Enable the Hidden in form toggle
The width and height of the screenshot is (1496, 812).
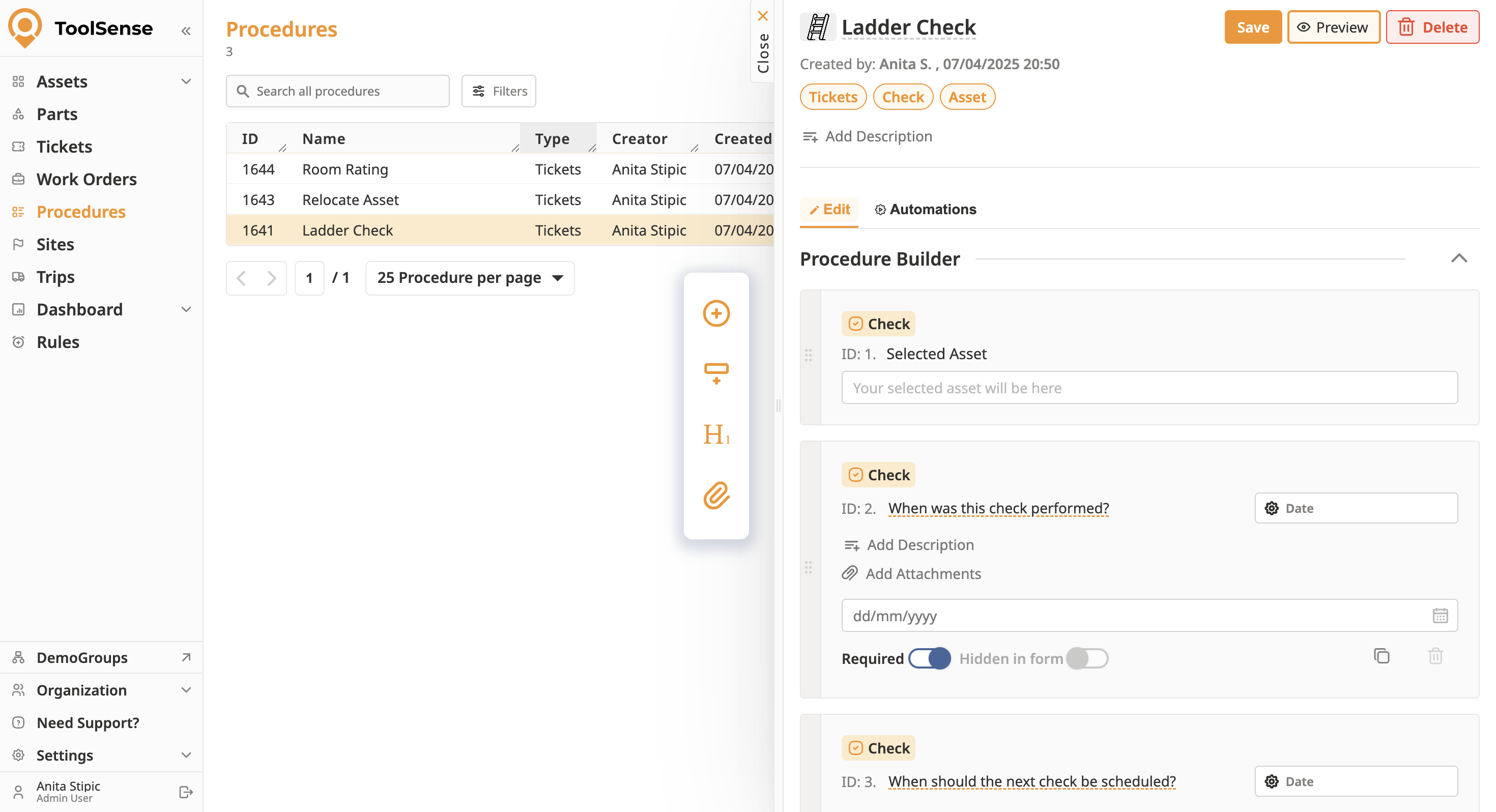[1086, 658]
